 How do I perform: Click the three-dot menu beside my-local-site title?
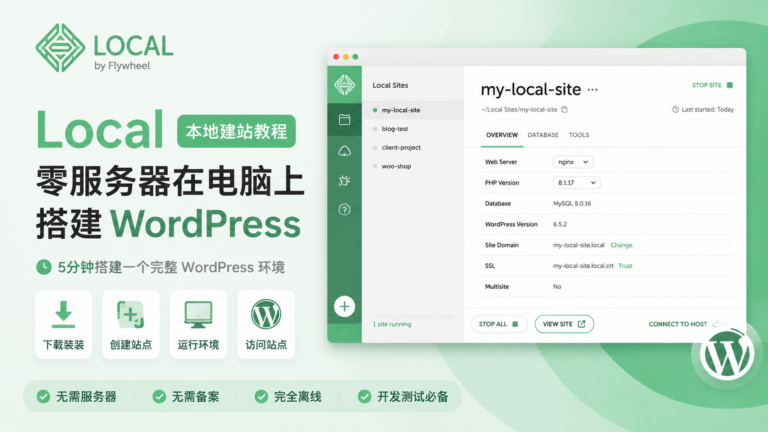click(593, 90)
